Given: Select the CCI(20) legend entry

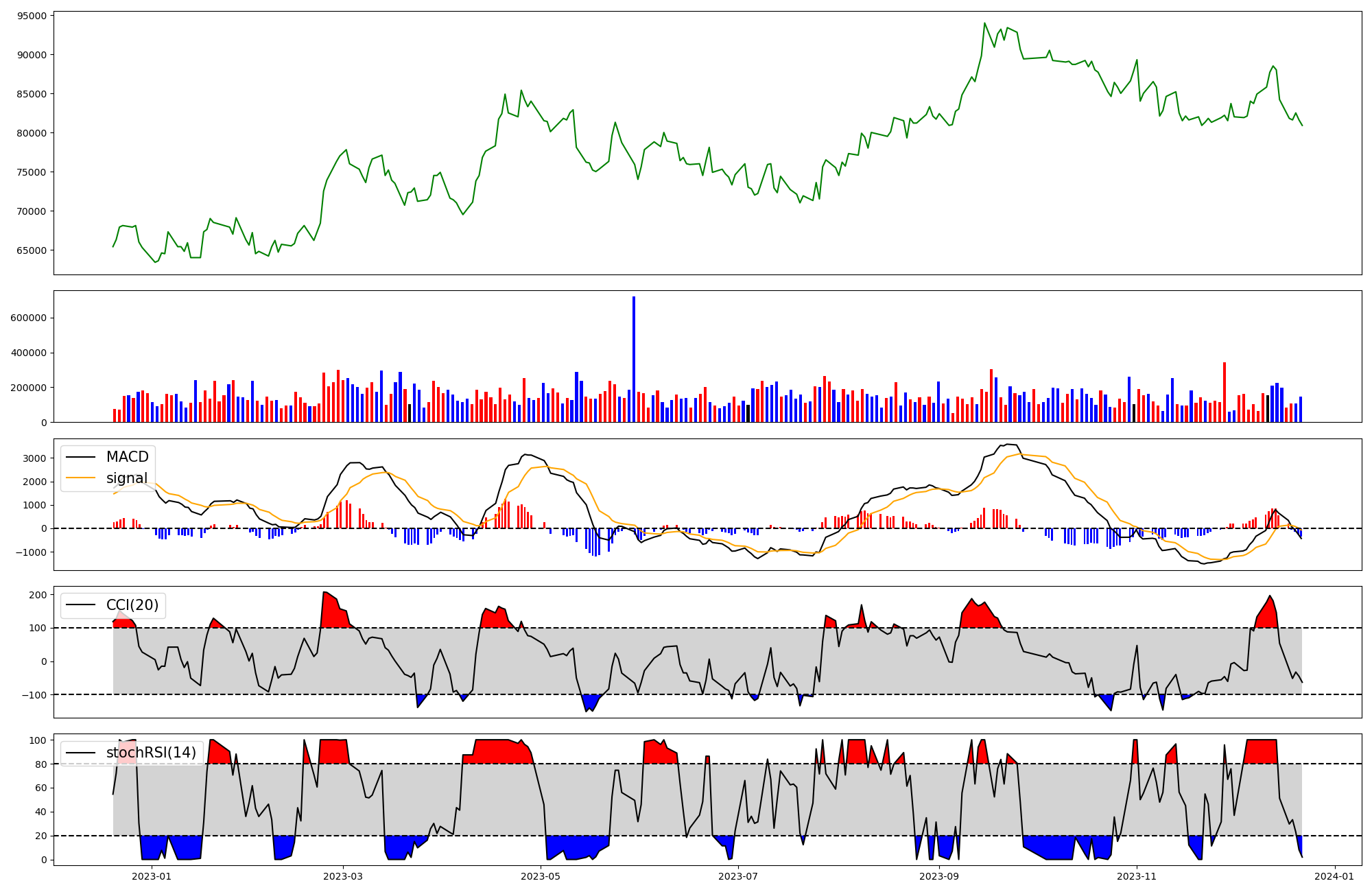Looking at the screenshot, I should [x=132, y=605].
